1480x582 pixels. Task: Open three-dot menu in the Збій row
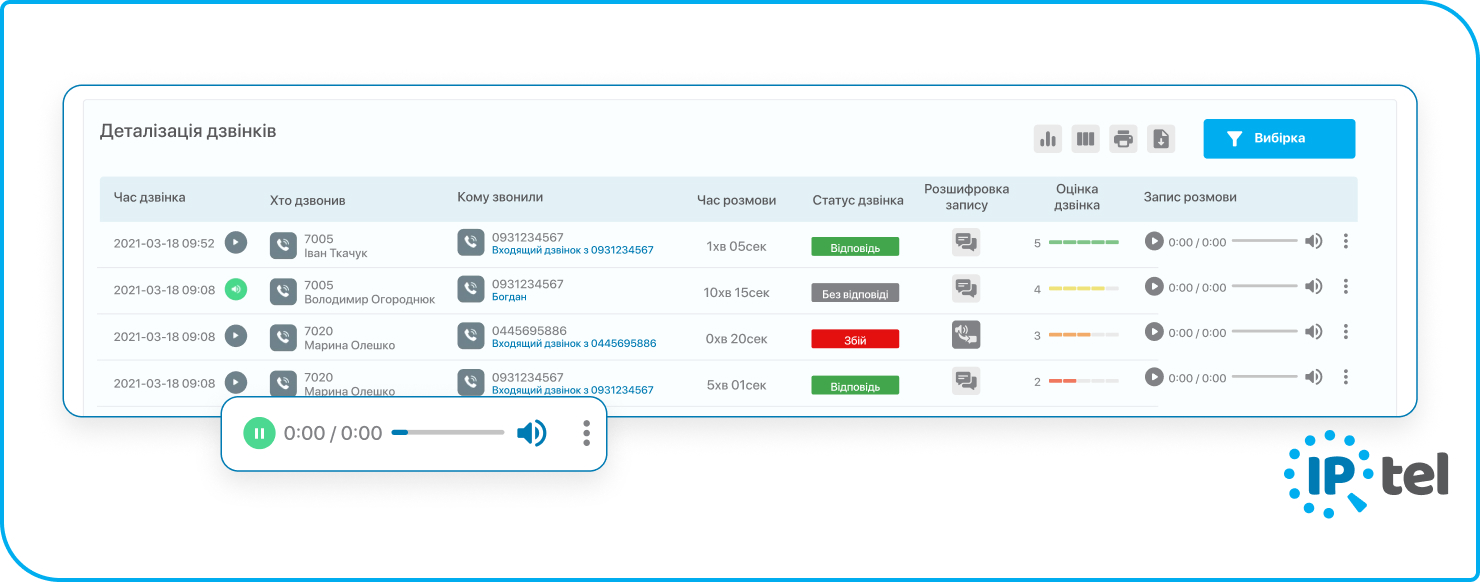1346,332
